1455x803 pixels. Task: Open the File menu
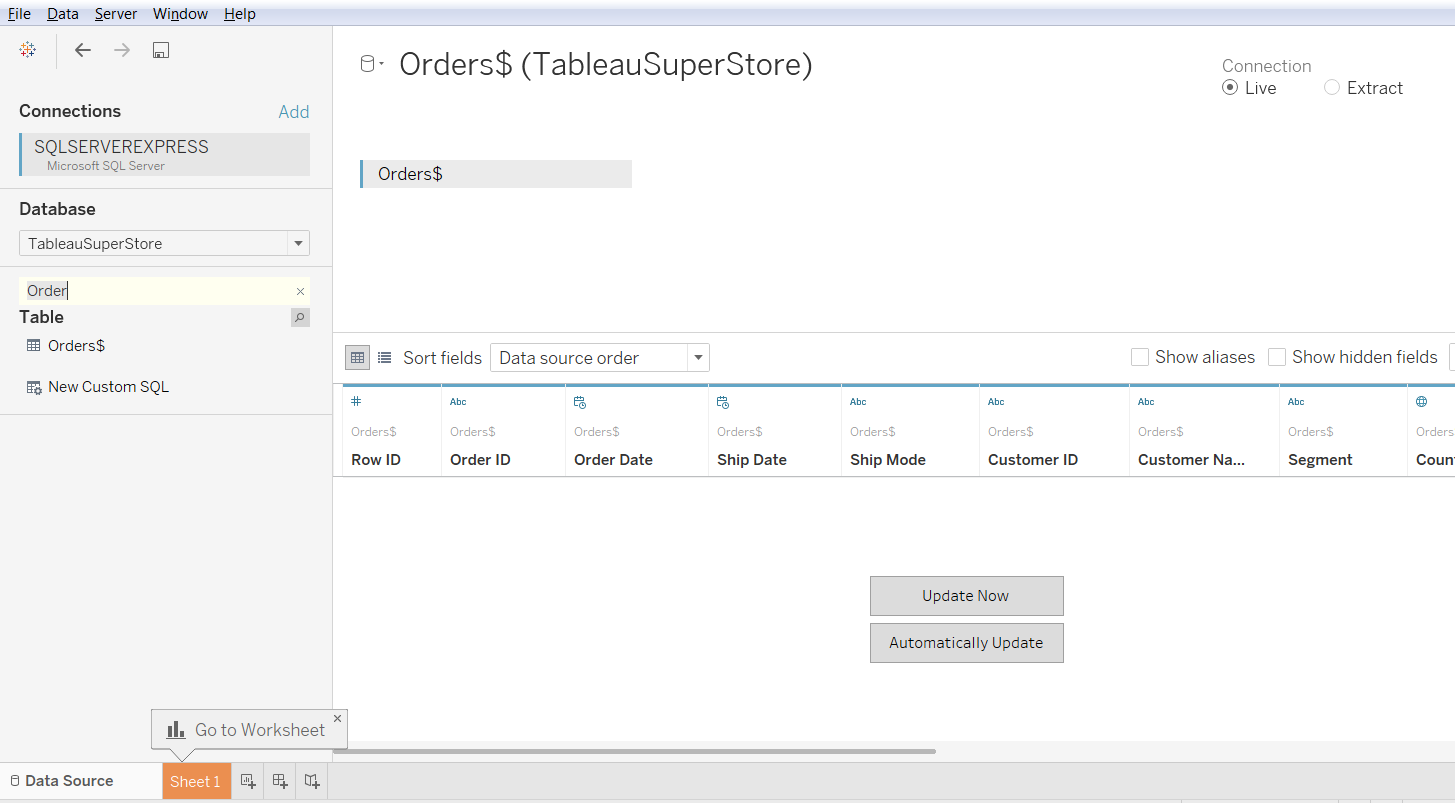(19, 14)
